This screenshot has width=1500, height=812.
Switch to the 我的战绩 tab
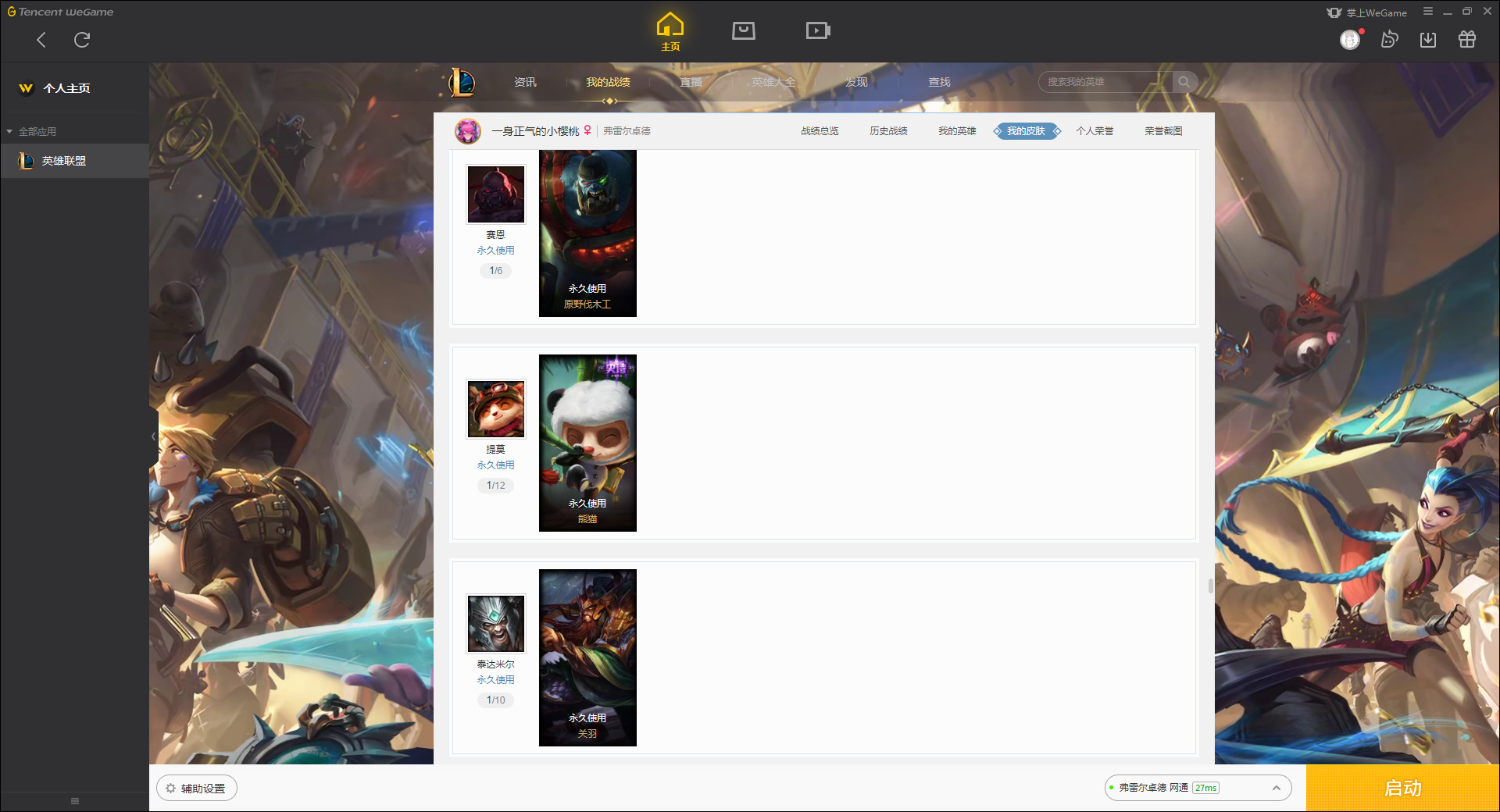(x=608, y=82)
